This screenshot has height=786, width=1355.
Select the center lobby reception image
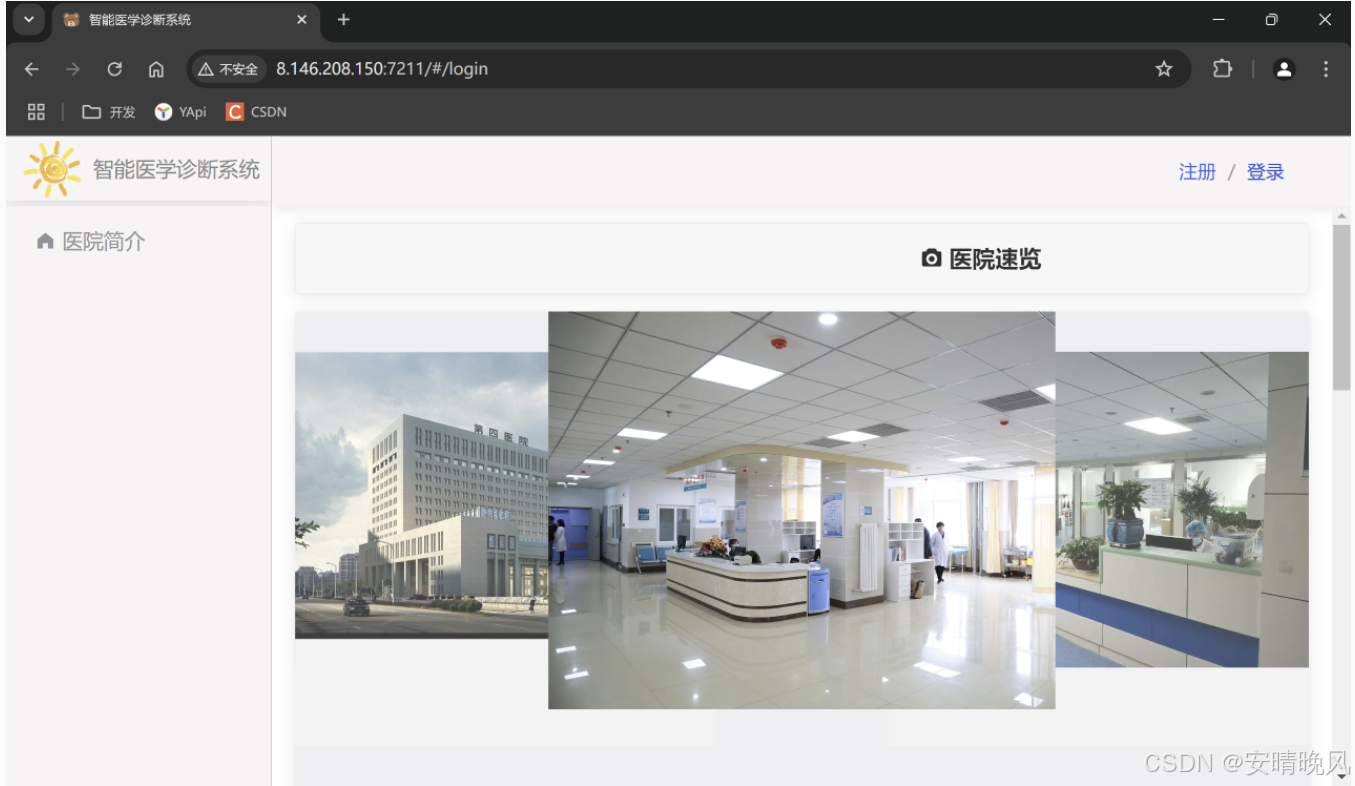pyautogui.click(x=801, y=510)
